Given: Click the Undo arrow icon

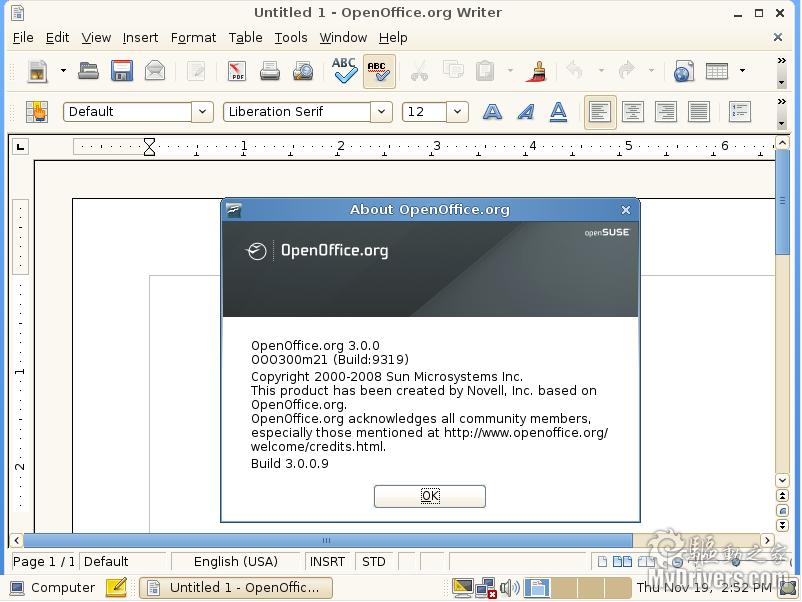Looking at the screenshot, I should pos(575,70).
